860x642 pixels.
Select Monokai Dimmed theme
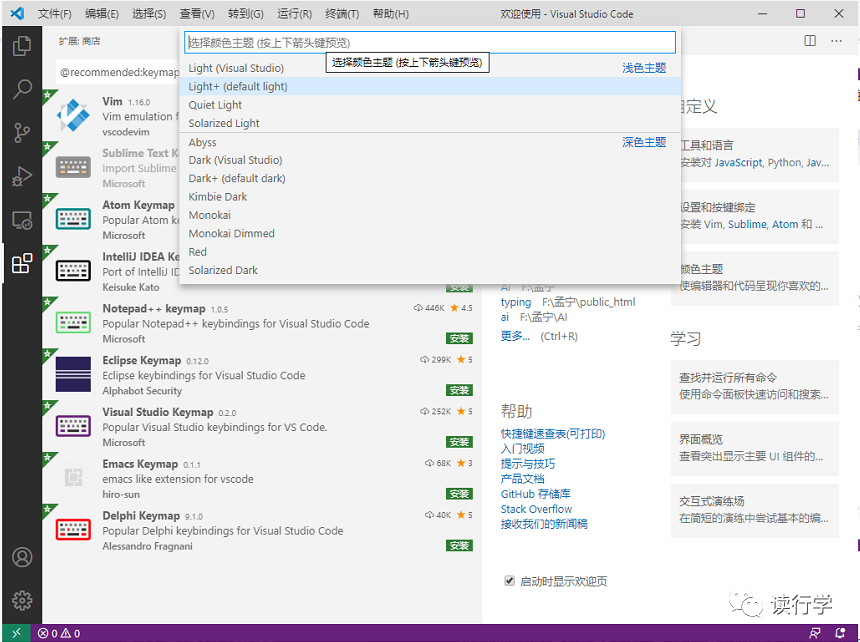pos(430,234)
